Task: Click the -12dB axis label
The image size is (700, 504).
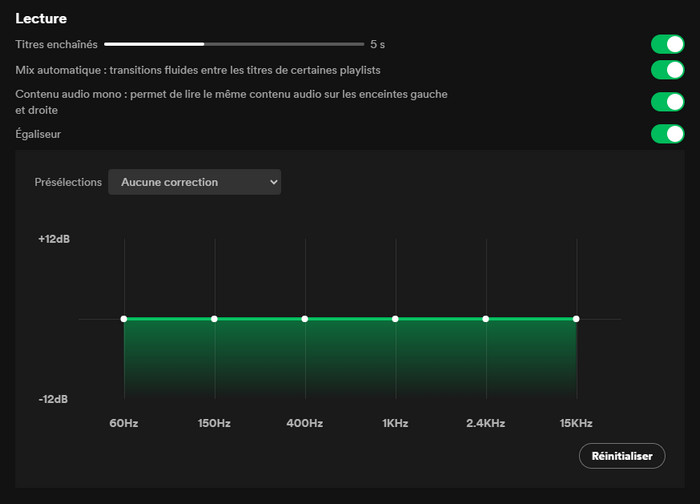Action: [x=53, y=399]
